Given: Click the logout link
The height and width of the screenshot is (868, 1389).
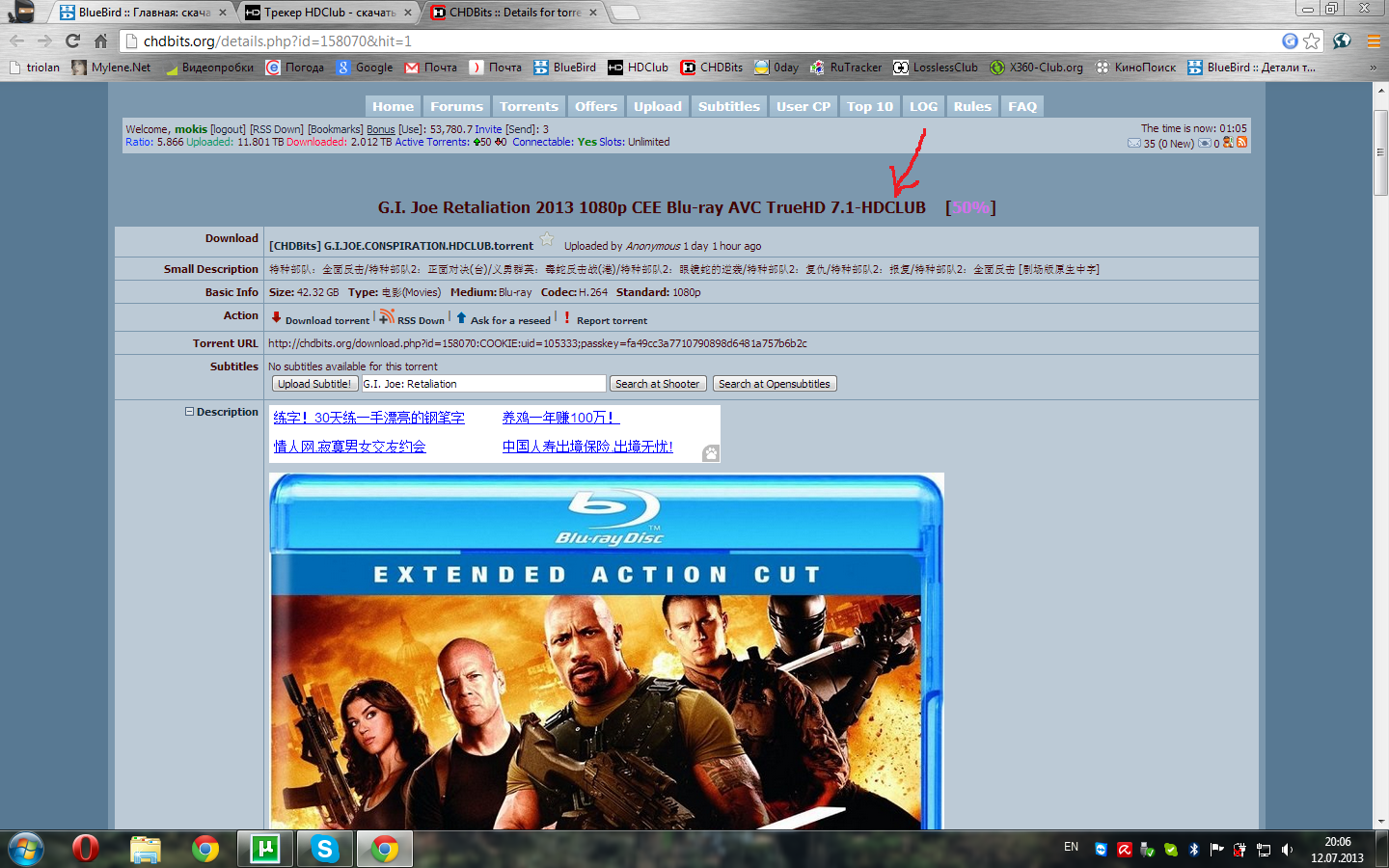Looking at the screenshot, I should 228,129.
